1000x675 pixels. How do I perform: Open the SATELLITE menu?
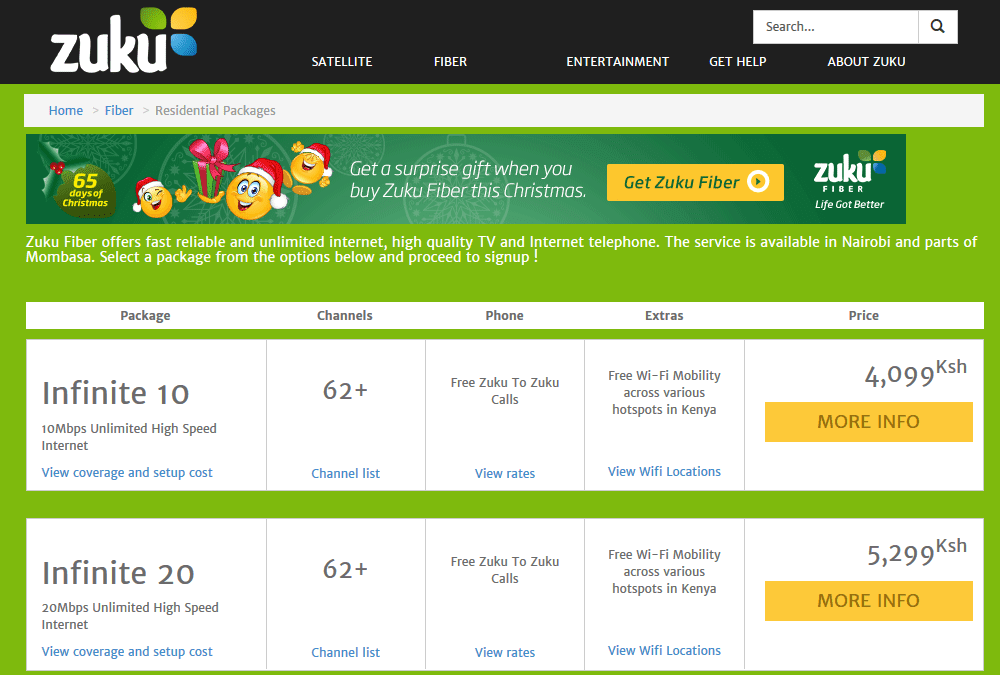pyautogui.click(x=342, y=62)
